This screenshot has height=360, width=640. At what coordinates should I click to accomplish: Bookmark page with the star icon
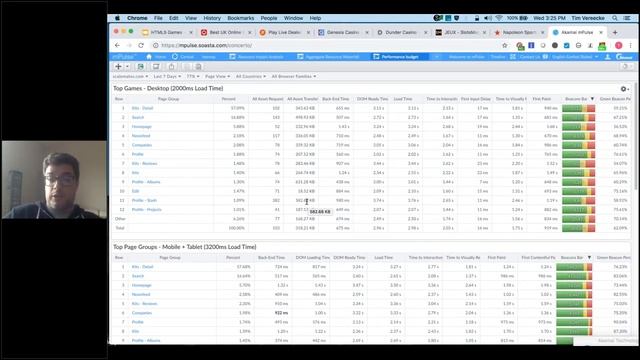tap(505, 45)
